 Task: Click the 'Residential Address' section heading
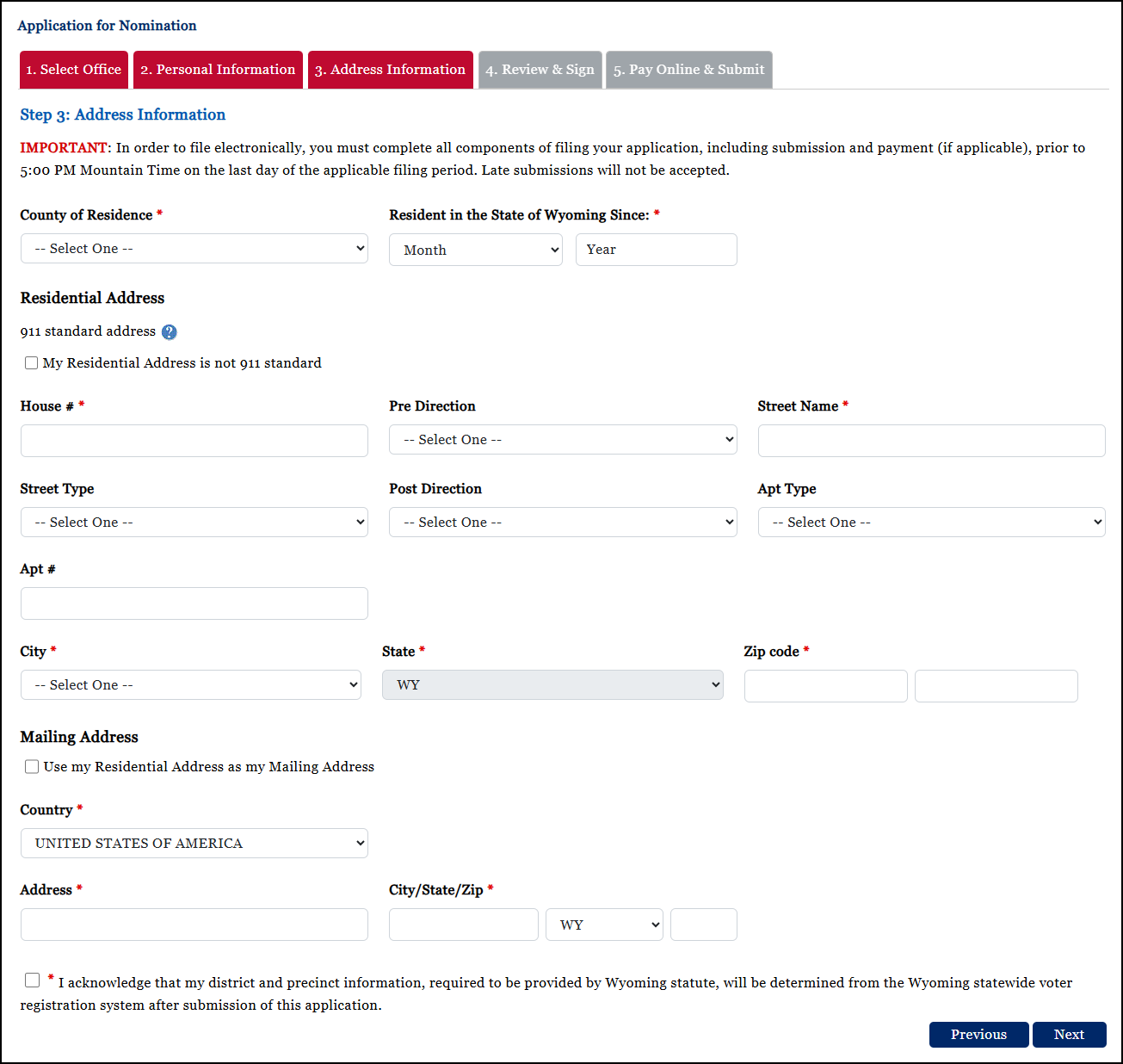click(92, 298)
